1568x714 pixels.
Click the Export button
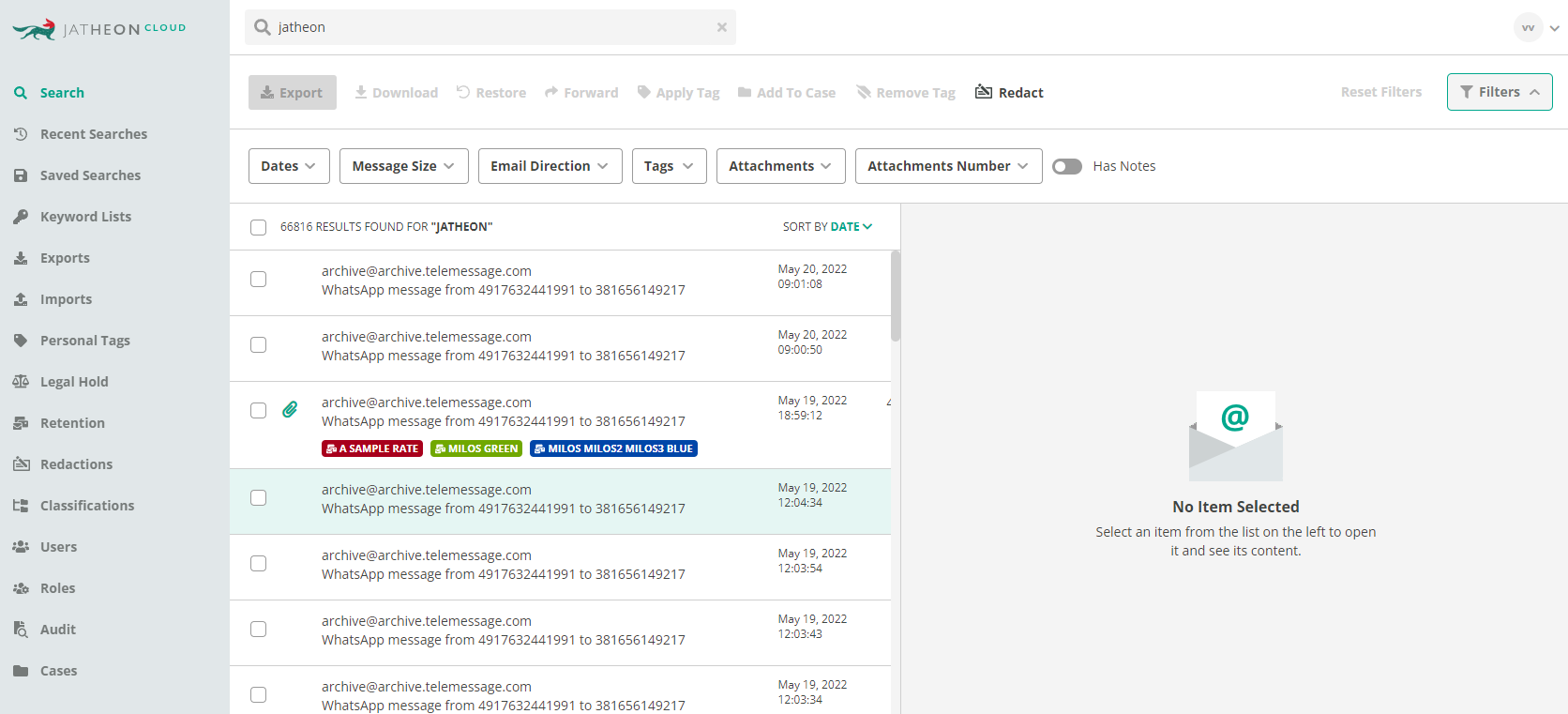pos(293,92)
